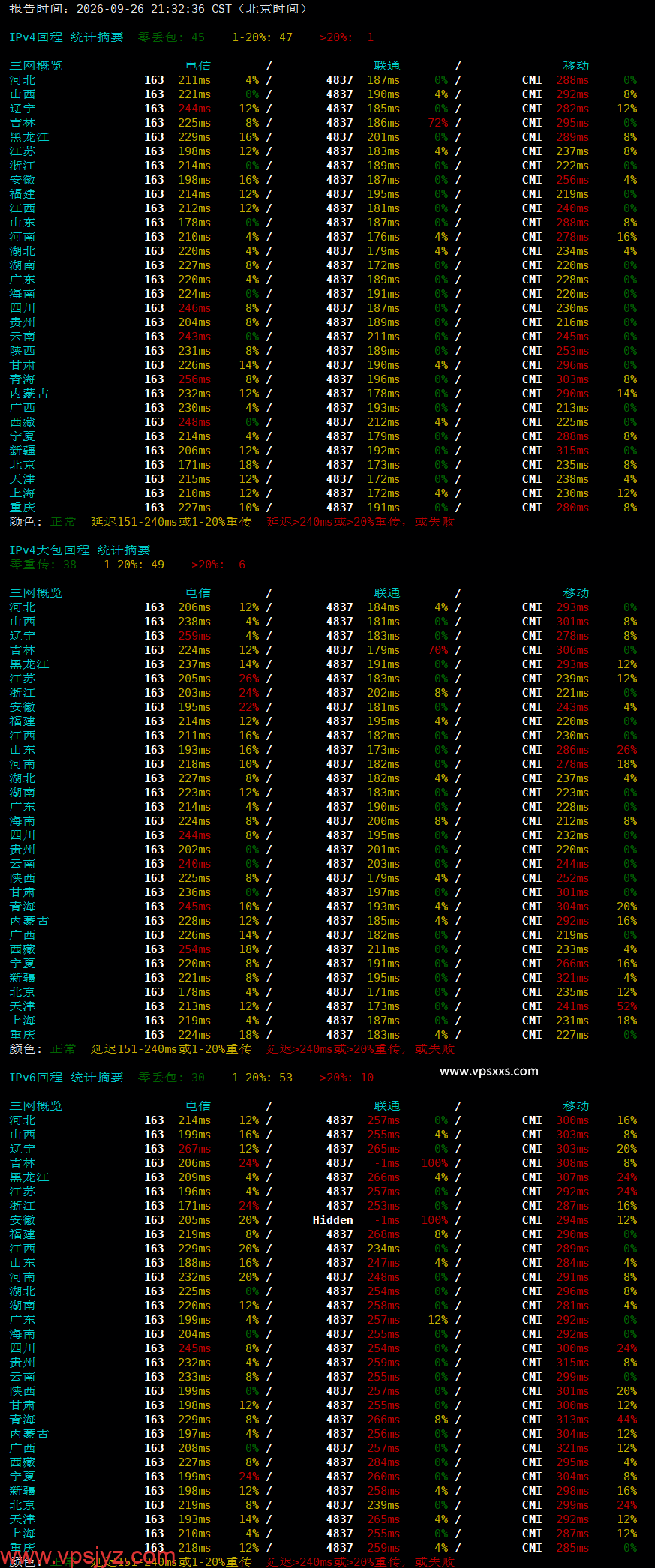The height and width of the screenshot is (1568, 655).
Task: Click the report time "2026-09-26 21:32:36 CST" line
Action: point(158,9)
